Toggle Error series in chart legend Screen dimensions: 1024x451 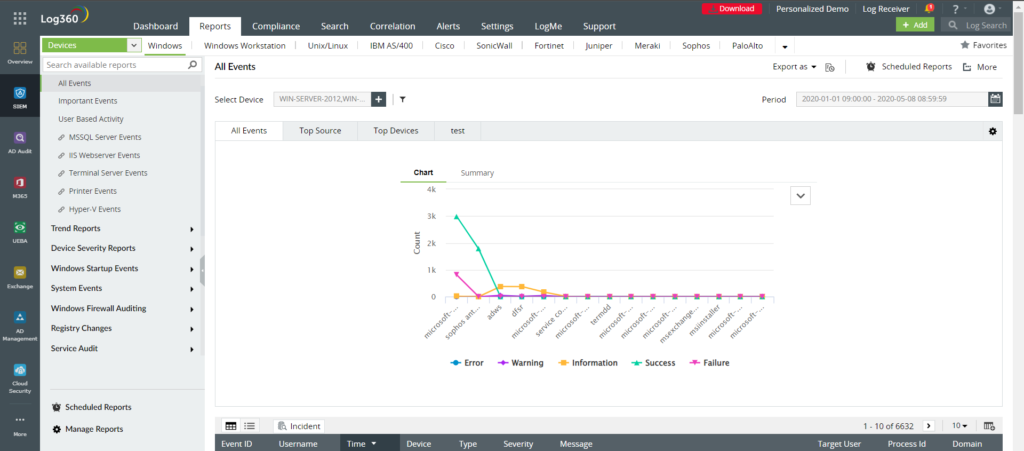click(x=467, y=363)
